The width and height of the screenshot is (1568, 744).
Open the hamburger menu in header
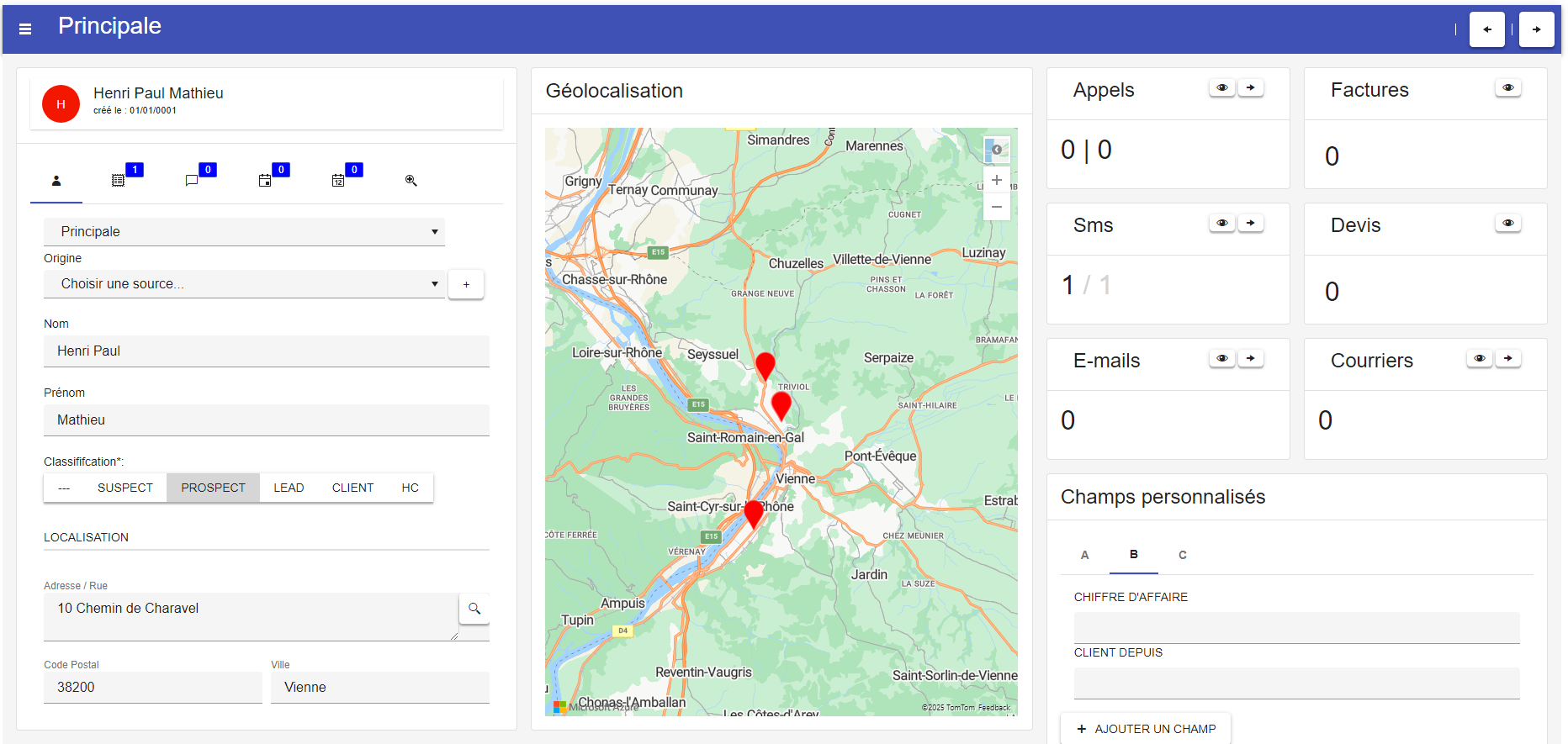point(25,29)
